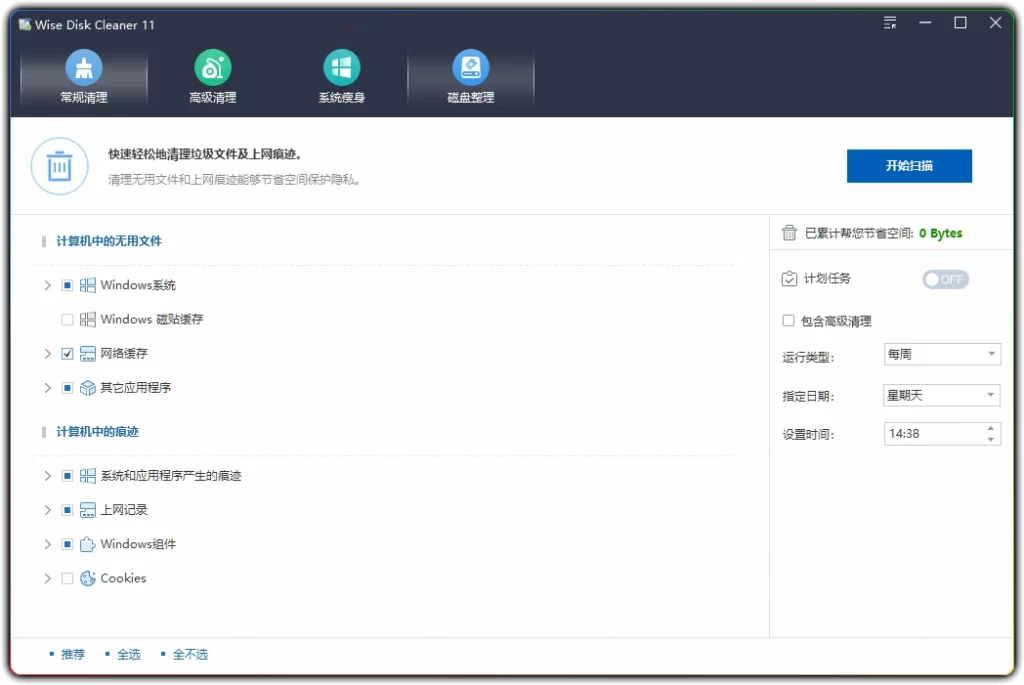
Task: Click the trash can icon in the banner
Action: click(59, 166)
